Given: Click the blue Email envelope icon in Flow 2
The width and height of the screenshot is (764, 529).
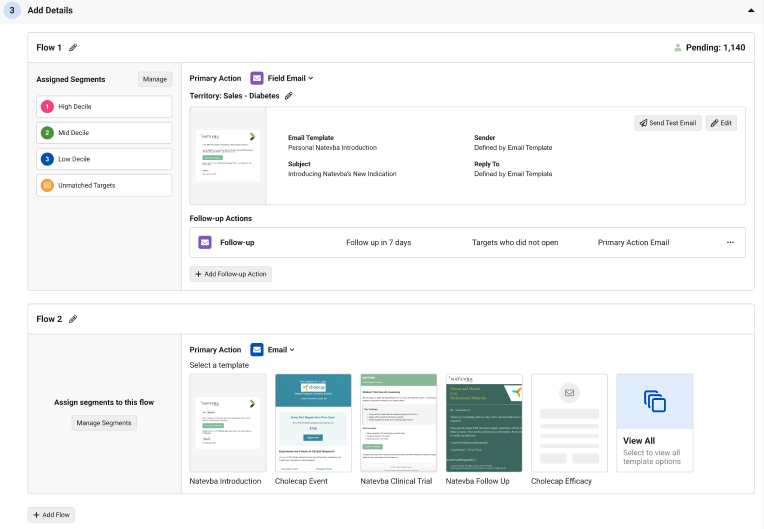Looking at the screenshot, I should [257, 350].
